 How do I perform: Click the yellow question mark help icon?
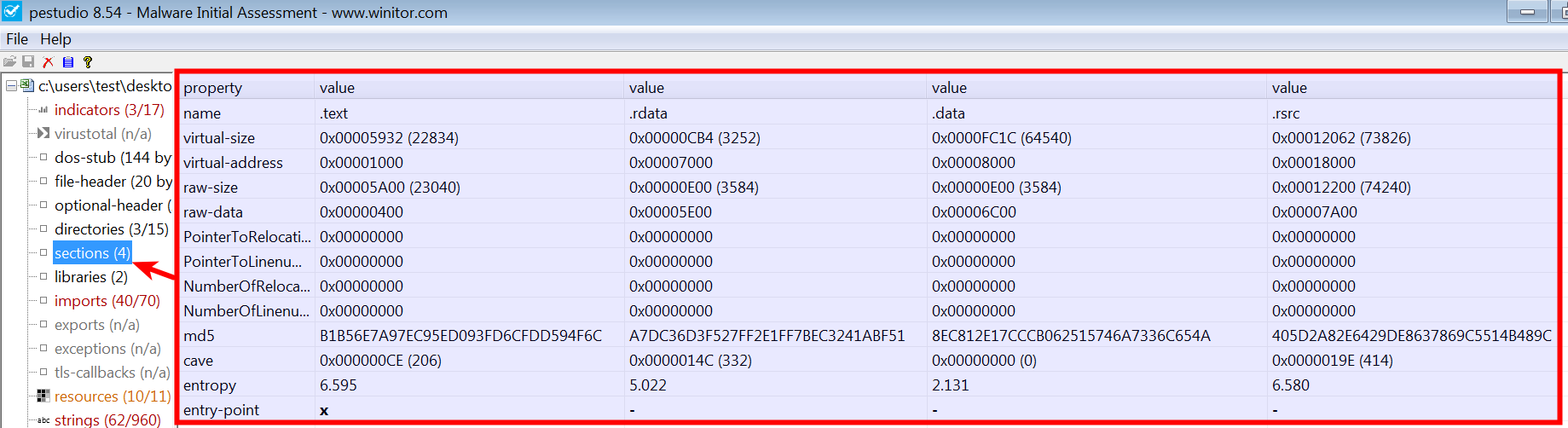[x=88, y=61]
